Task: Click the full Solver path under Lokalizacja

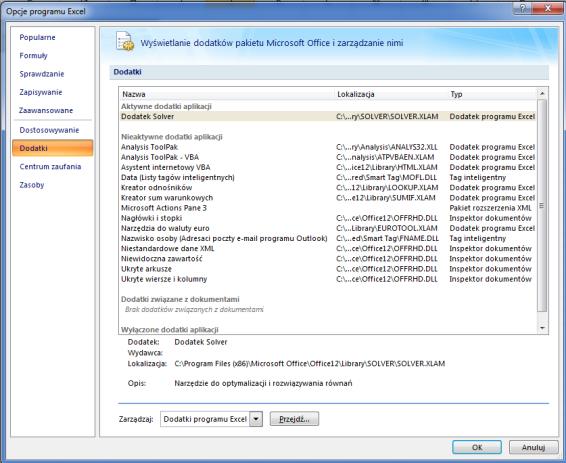Action: click(x=309, y=364)
